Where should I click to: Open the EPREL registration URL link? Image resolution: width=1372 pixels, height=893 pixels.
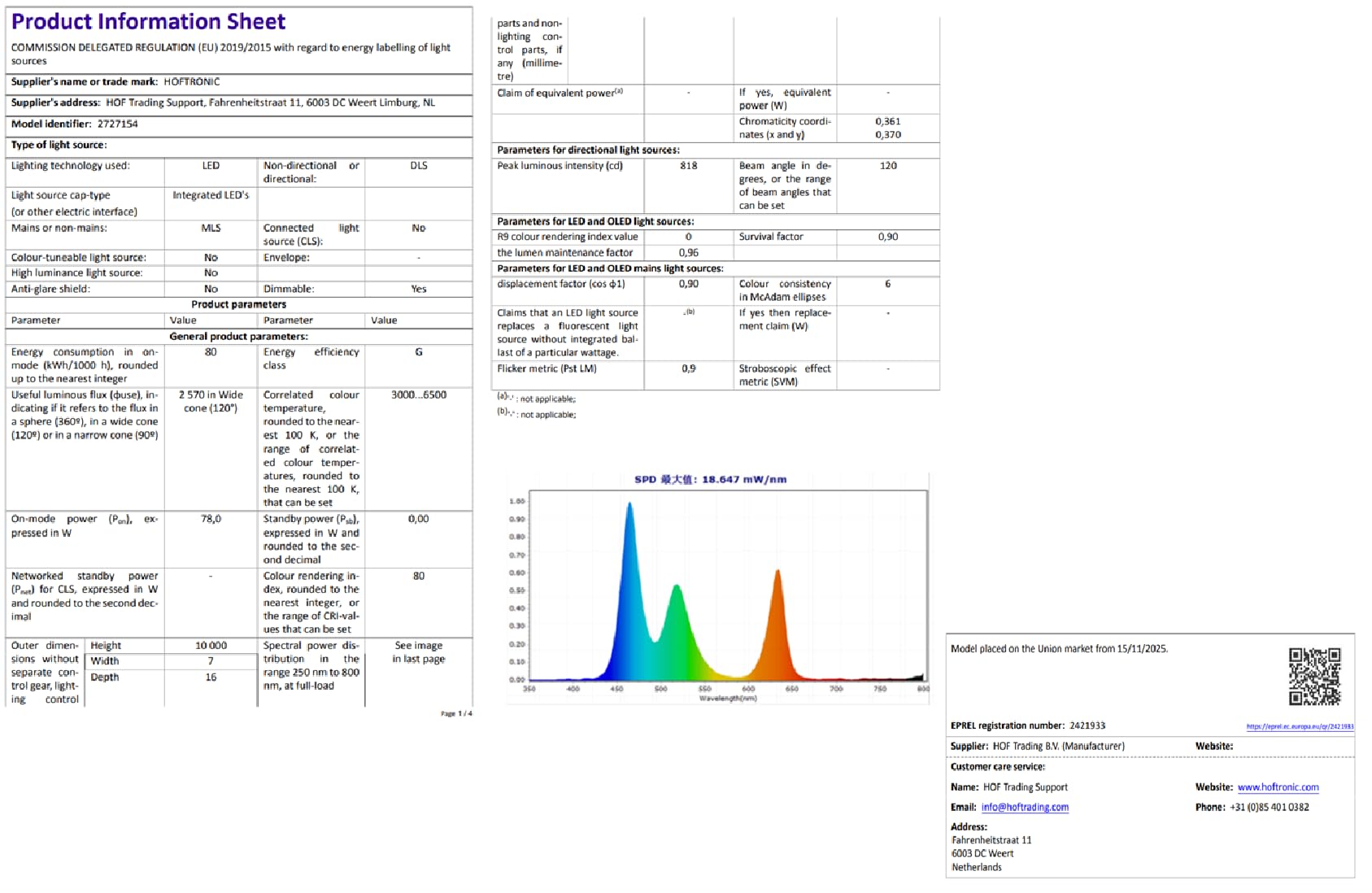point(1300,727)
